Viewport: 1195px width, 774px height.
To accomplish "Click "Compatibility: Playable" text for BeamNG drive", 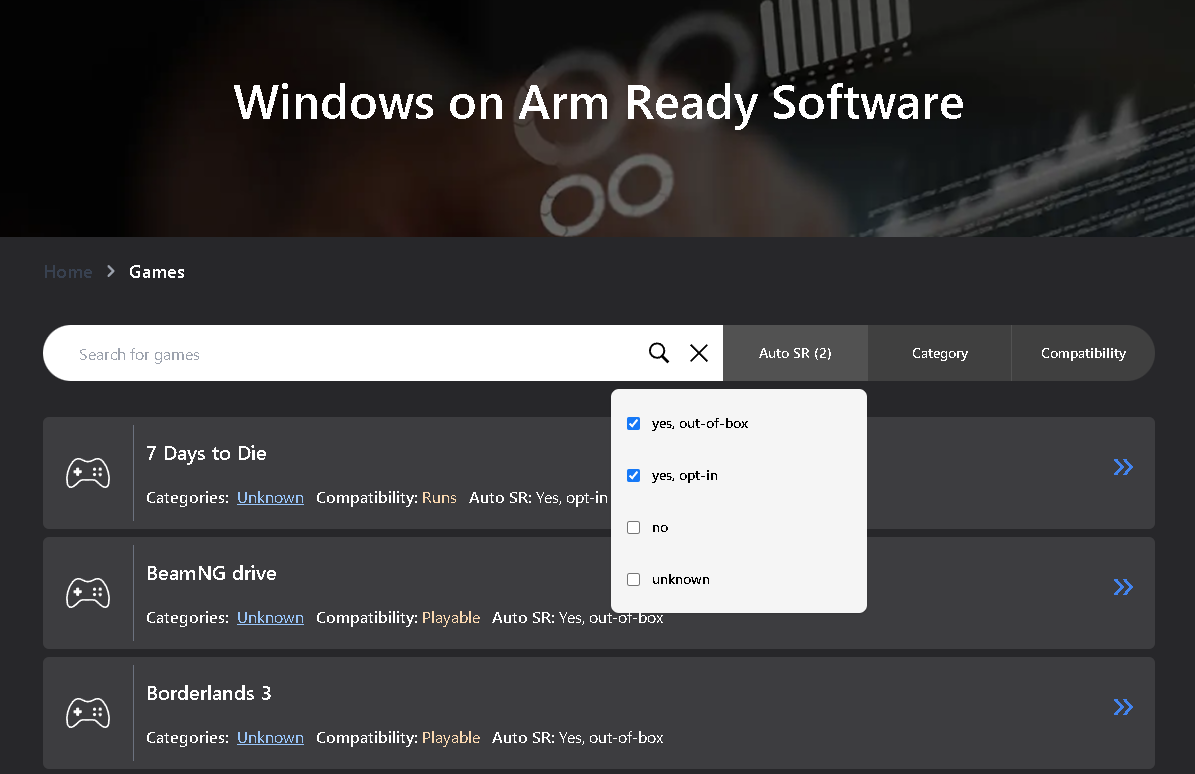I will 398,618.
